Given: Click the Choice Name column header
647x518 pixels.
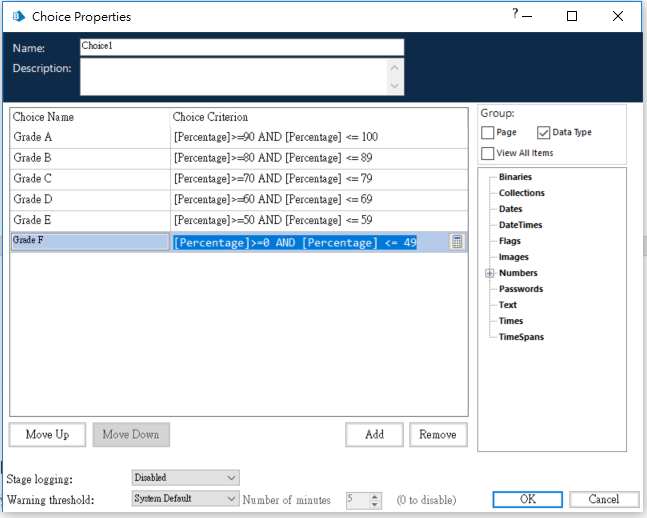Looking at the screenshot, I should 90,117.
